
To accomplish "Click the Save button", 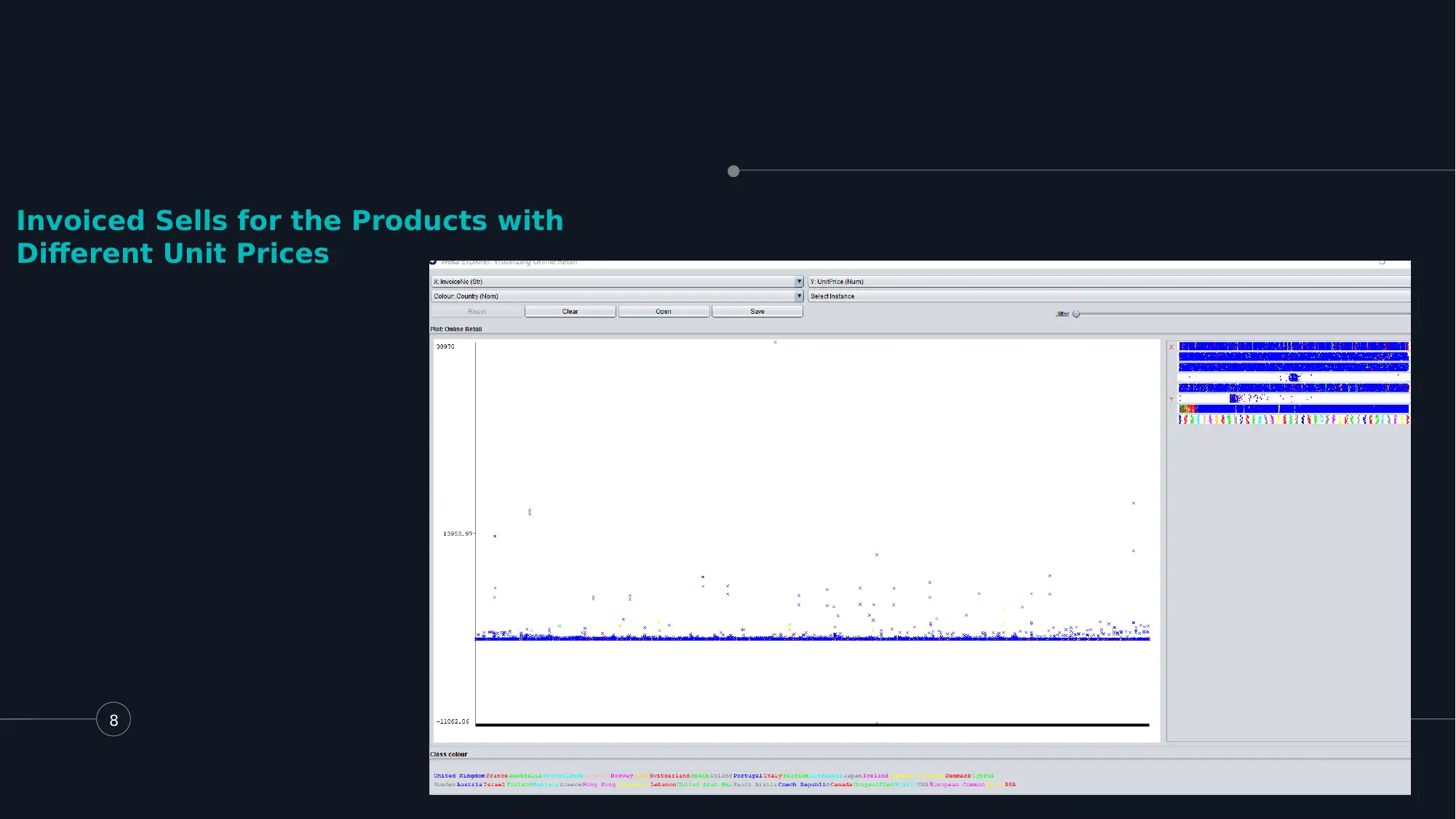I will (757, 312).
